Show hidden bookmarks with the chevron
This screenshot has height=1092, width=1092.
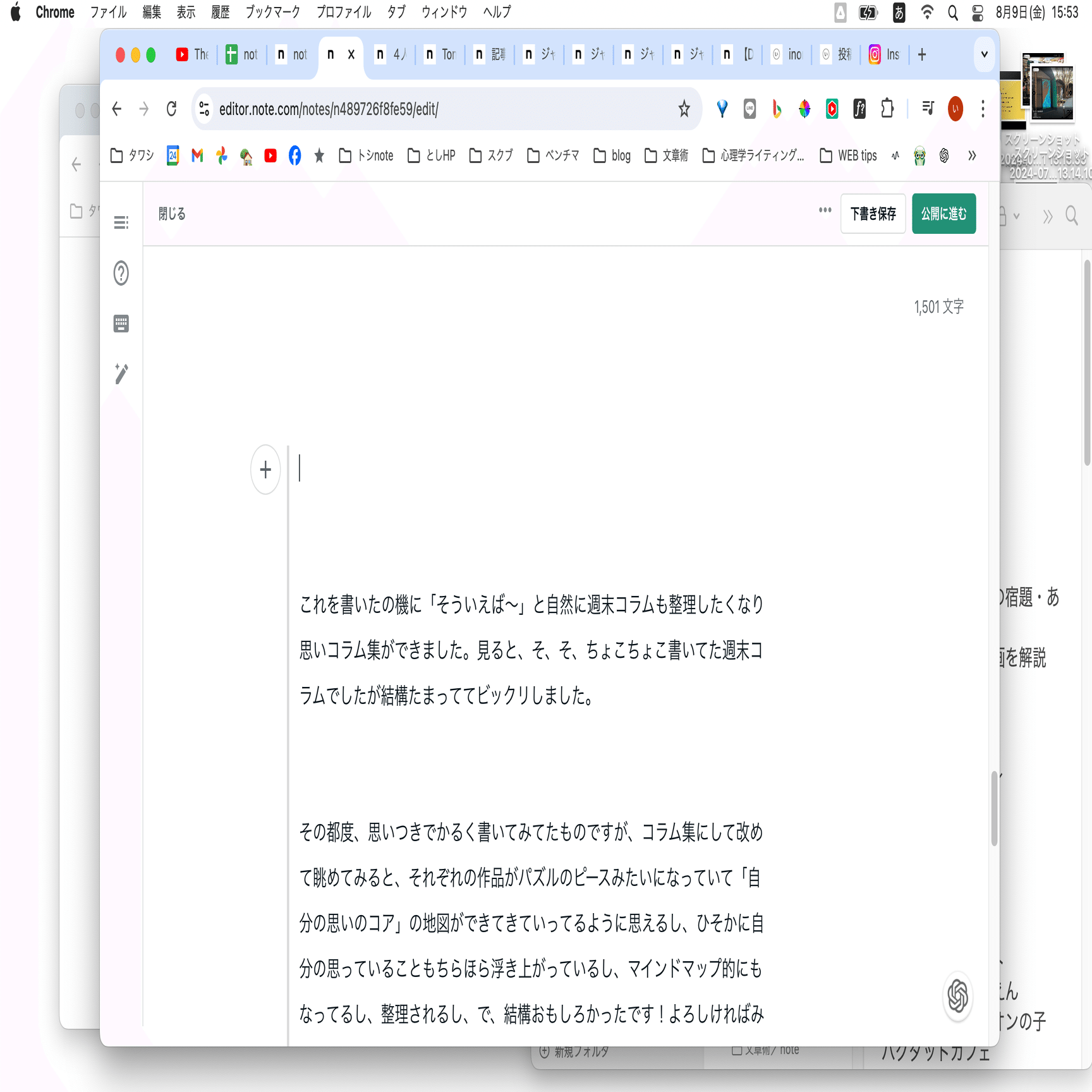(972, 155)
